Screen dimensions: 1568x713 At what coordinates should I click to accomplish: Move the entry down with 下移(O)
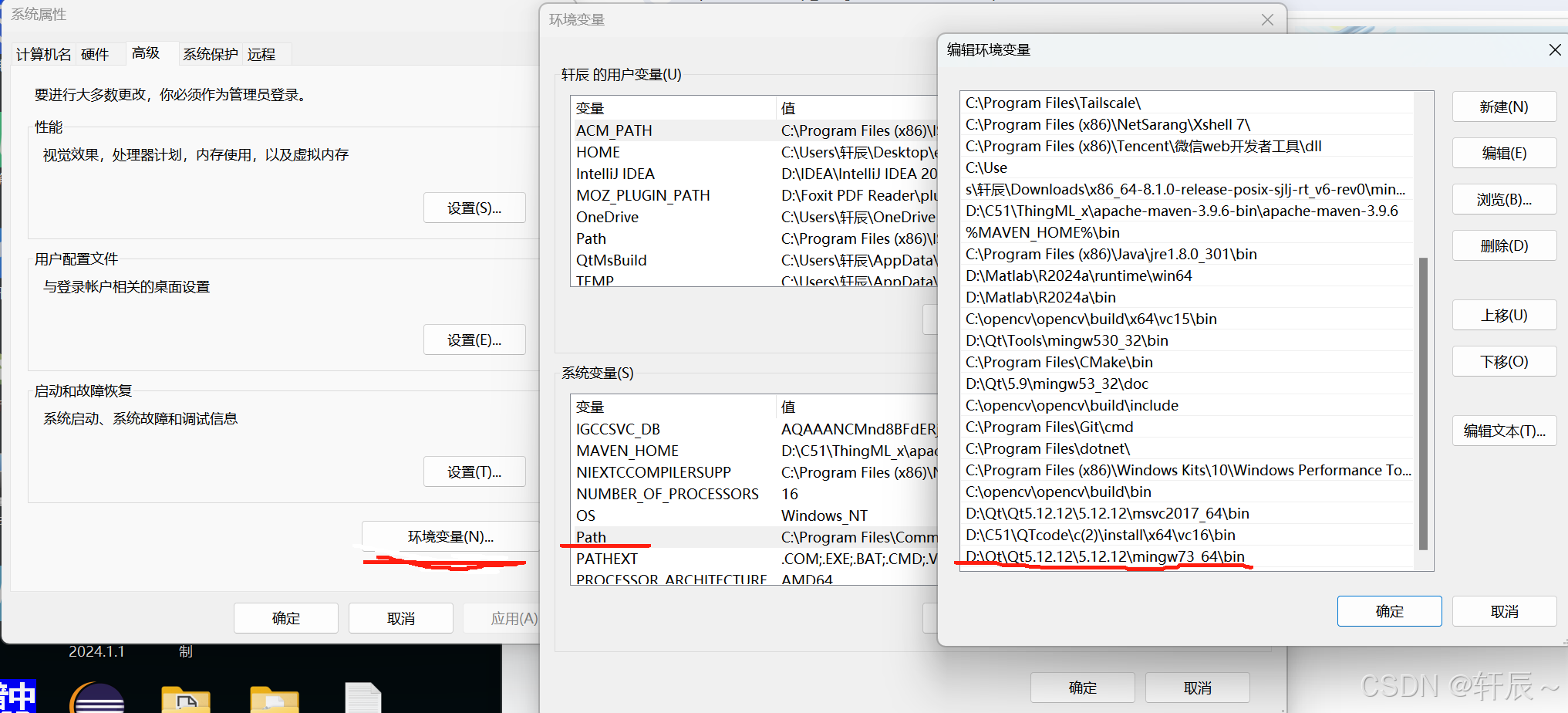[1504, 361]
